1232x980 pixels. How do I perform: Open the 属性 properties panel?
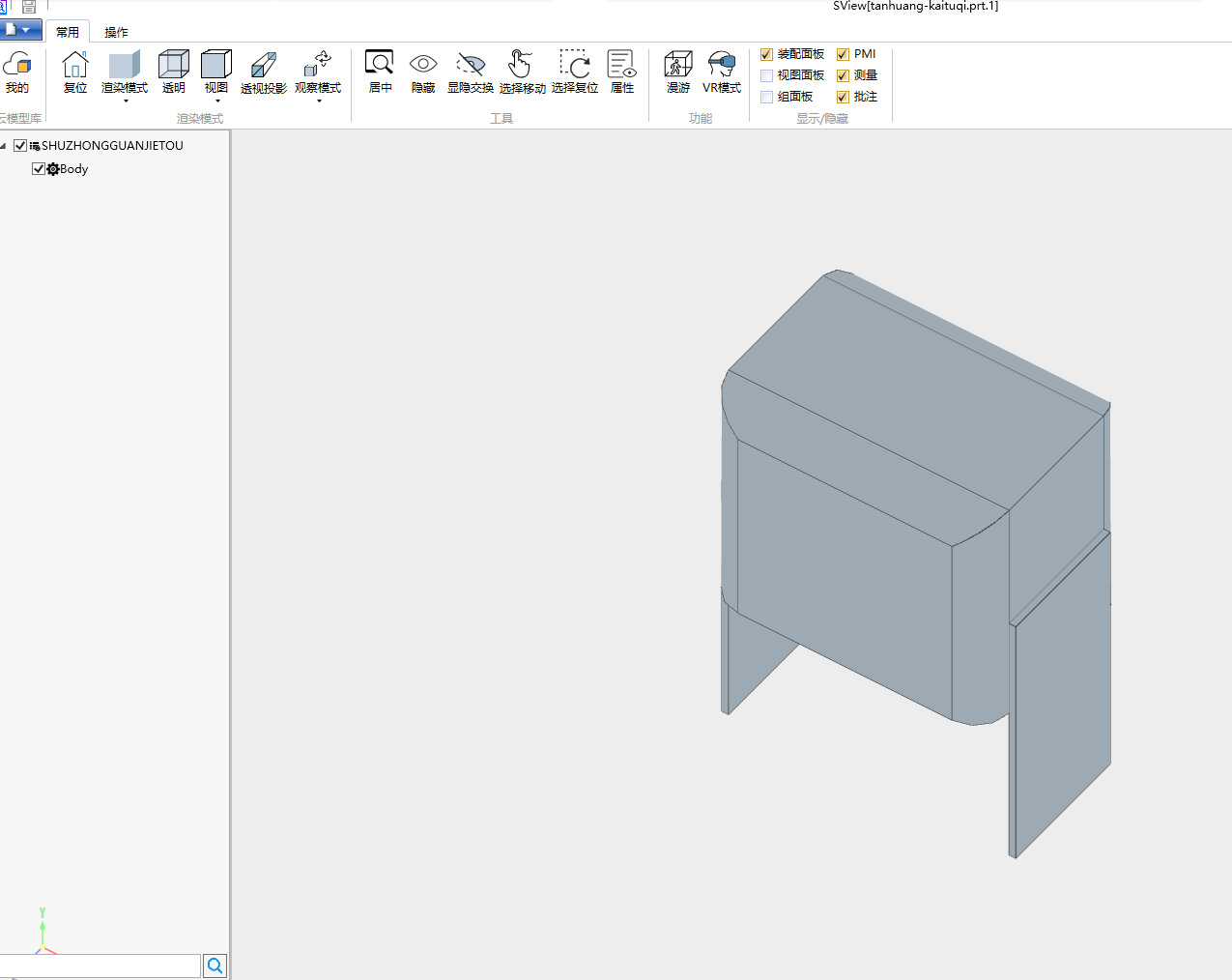point(622,72)
